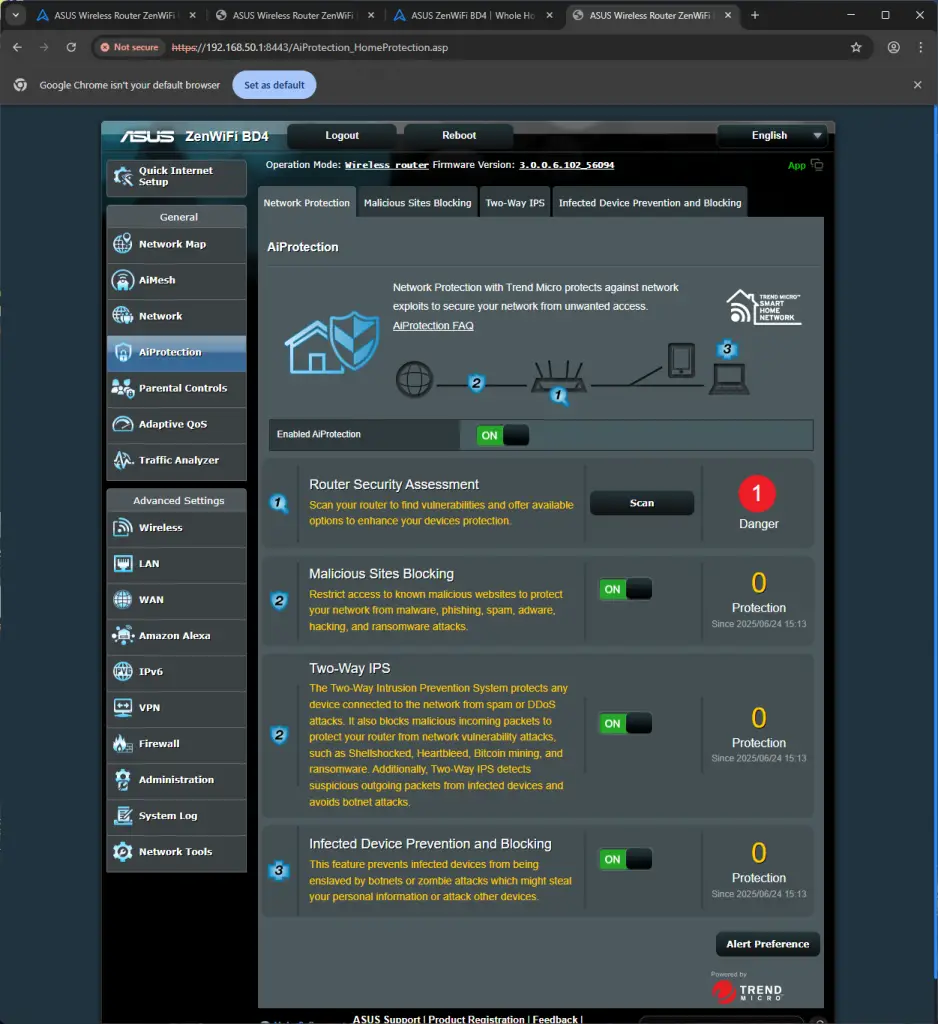Disable Infected Device Prevention and Blocking switch
Screen dimensions: 938x1024
(625, 859)
